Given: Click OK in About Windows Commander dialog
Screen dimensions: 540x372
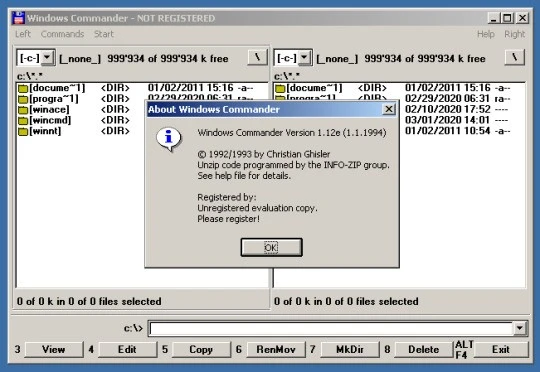Looking at the screenshot, I should click(x=271, y=247).
